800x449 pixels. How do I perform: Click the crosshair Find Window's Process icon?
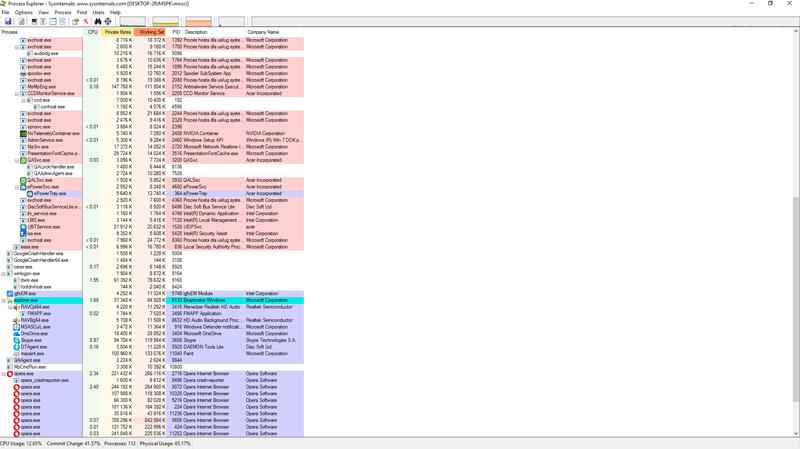coord(108,21)
